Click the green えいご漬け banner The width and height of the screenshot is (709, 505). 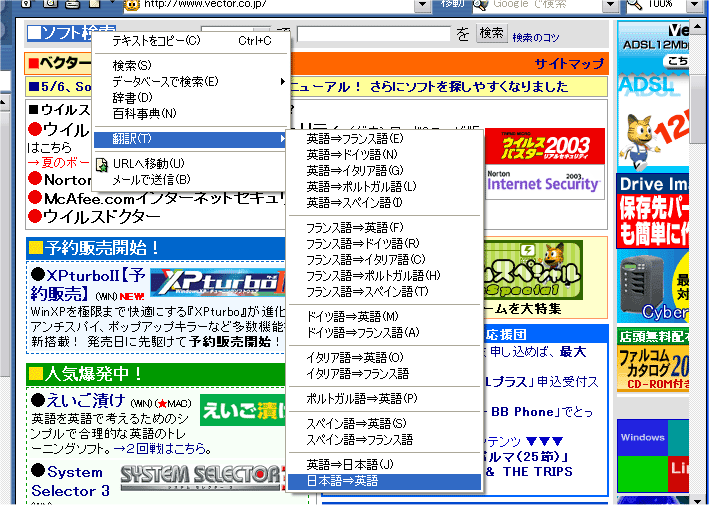click(x=243, y=410)
